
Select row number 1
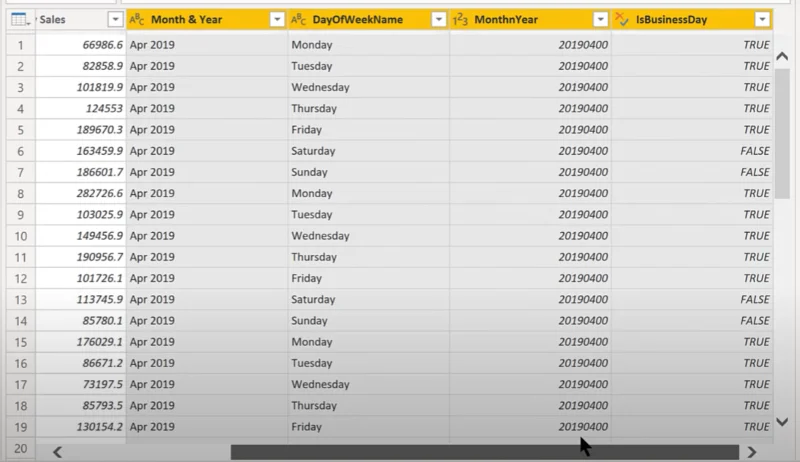pyautogui.click(x=20, y=45)
